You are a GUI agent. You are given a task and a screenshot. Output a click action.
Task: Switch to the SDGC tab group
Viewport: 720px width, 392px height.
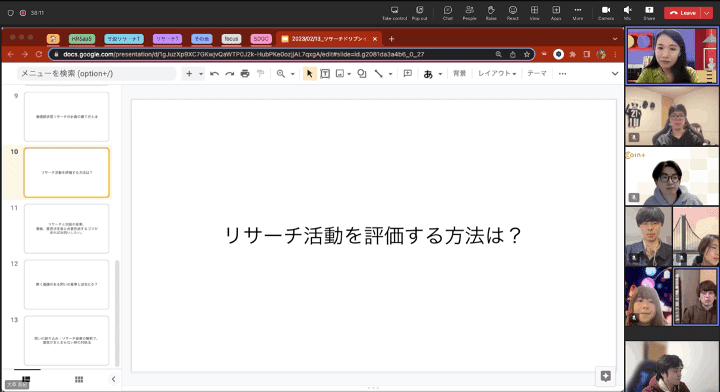261,39
